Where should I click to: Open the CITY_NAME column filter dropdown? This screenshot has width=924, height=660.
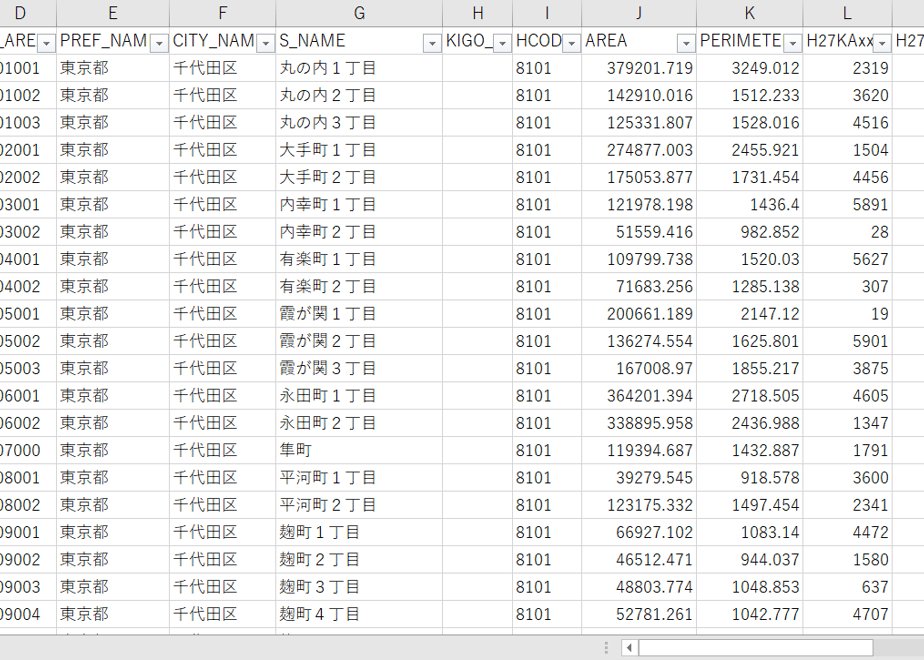[x=266, y=43]
